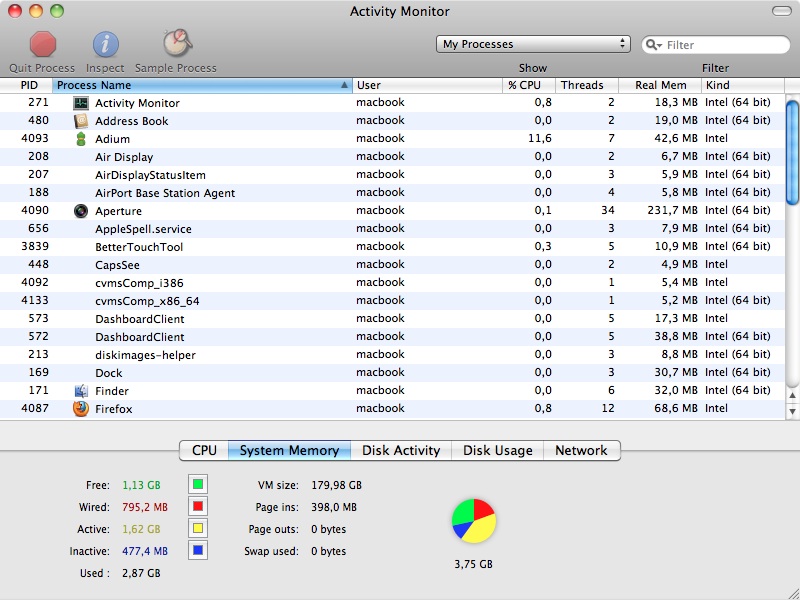Open the Filter search magnifier menu
The image size is (800, 600).
pyautogui.click(x=654, y=45)
